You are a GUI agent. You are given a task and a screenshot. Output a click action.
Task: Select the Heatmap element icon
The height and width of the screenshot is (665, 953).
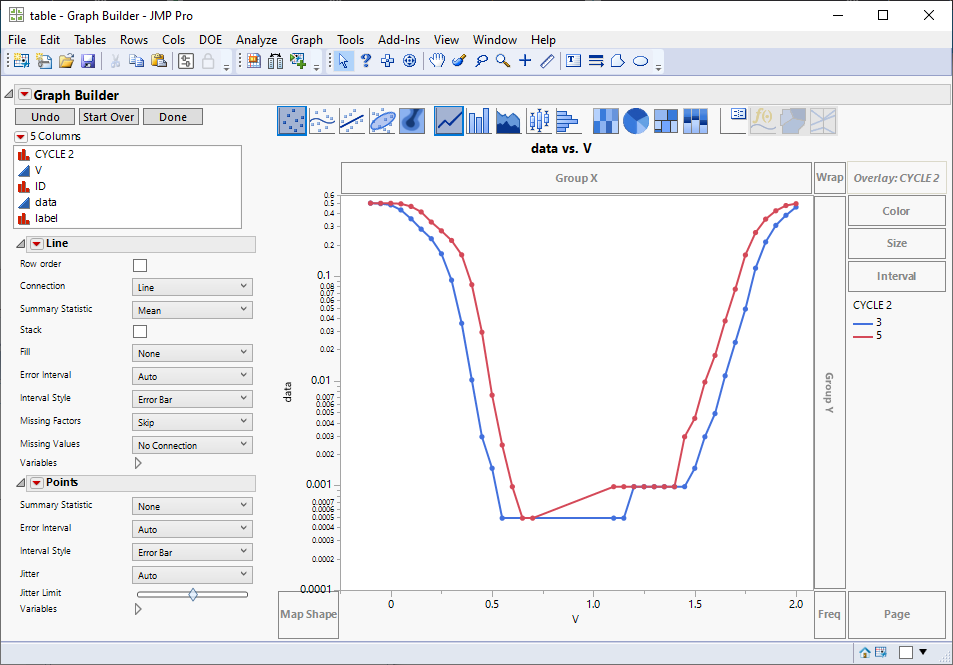click(x=605, y=120)
